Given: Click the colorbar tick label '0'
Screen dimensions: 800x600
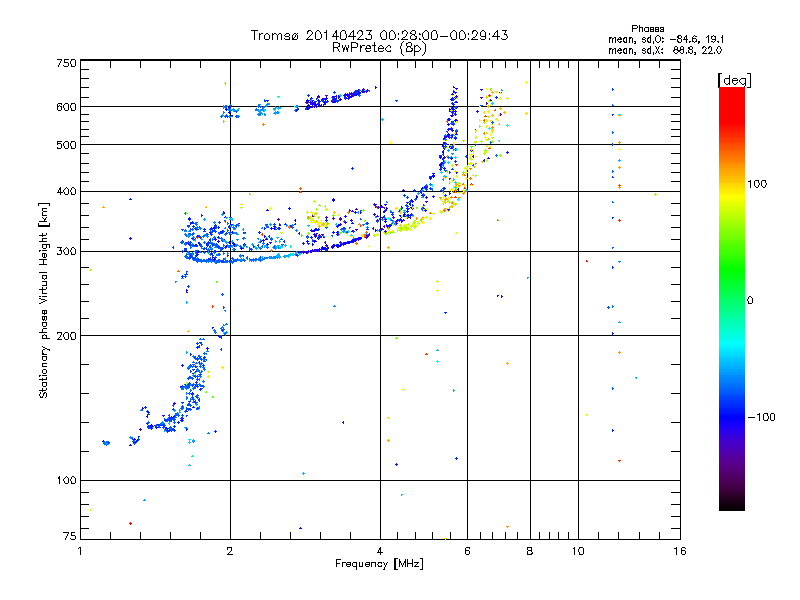Looking at the screenshot, I should click(750, 301).
